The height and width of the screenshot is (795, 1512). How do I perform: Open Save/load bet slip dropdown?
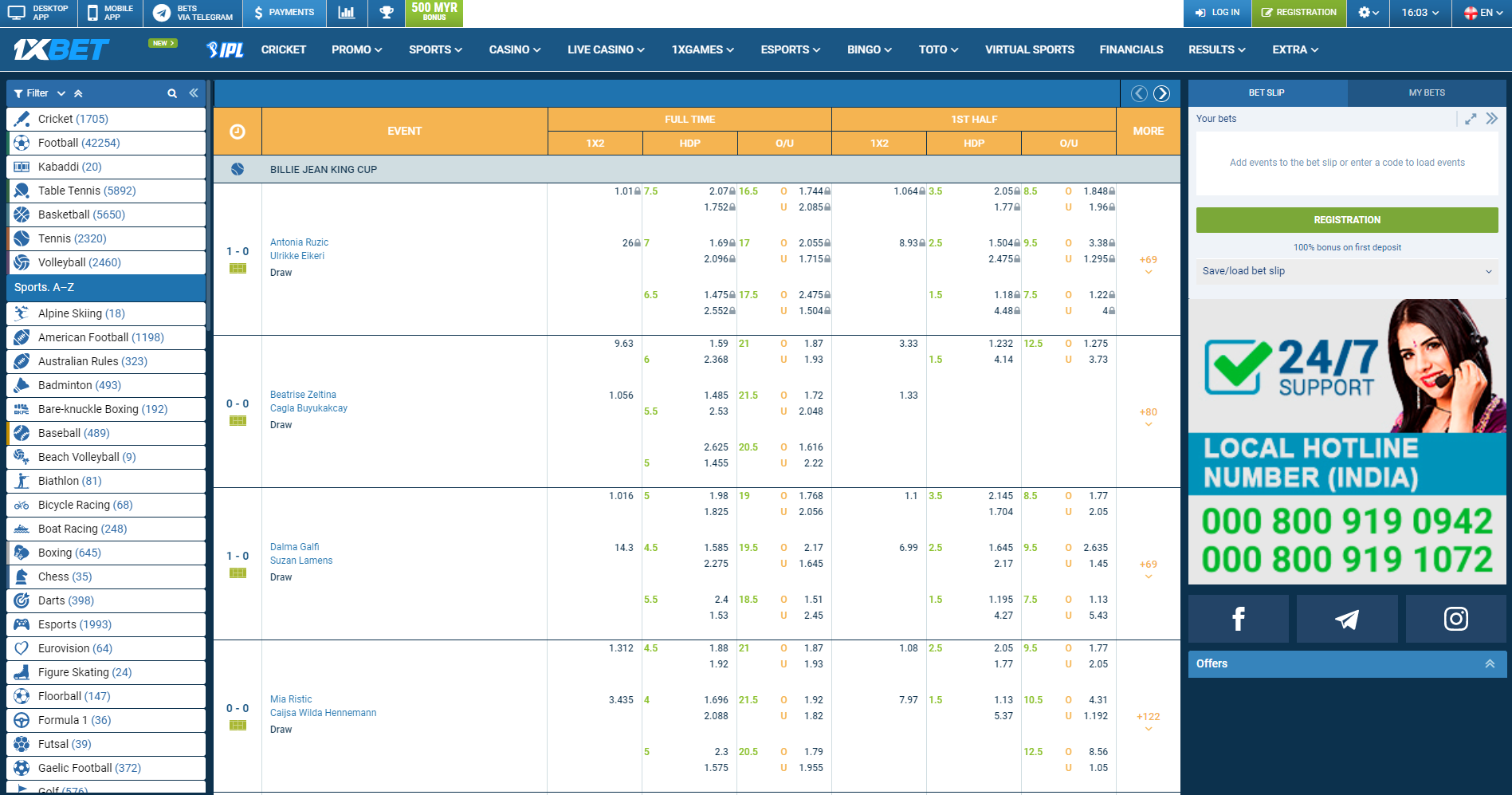(x=1347, y=271)
